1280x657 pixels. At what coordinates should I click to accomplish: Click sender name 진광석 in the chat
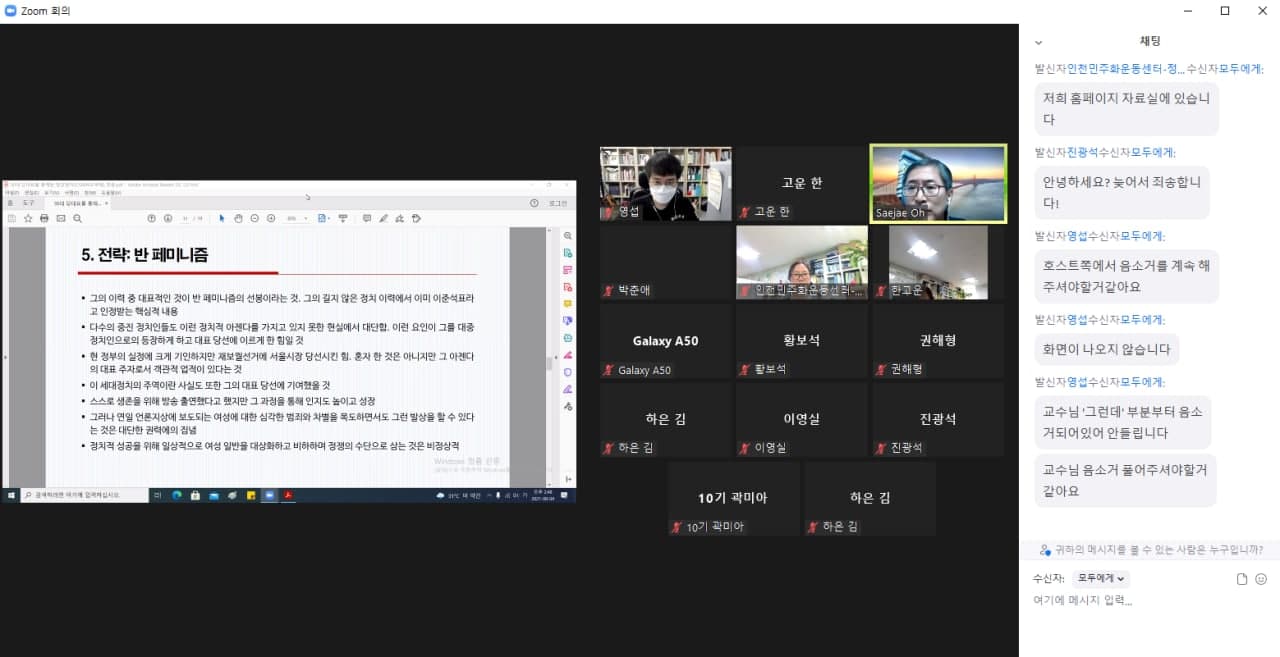click(x=1082, y=152)
